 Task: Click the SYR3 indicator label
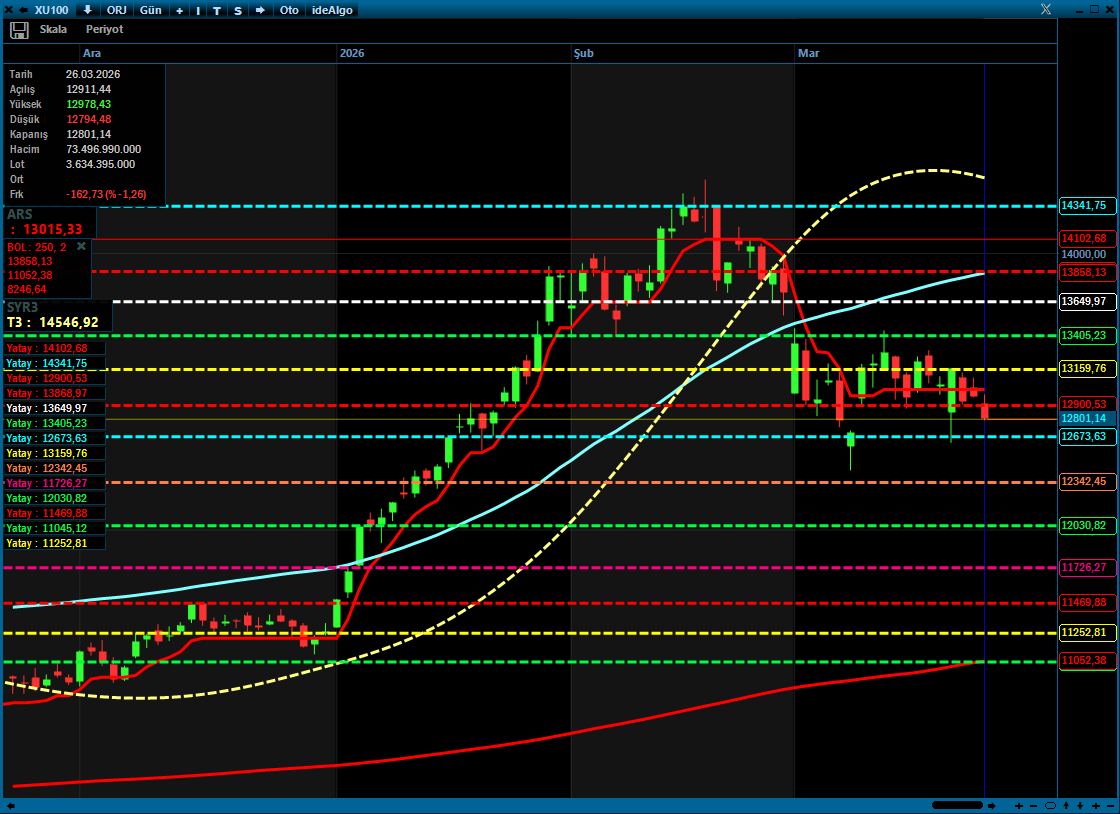pos(22,307)
